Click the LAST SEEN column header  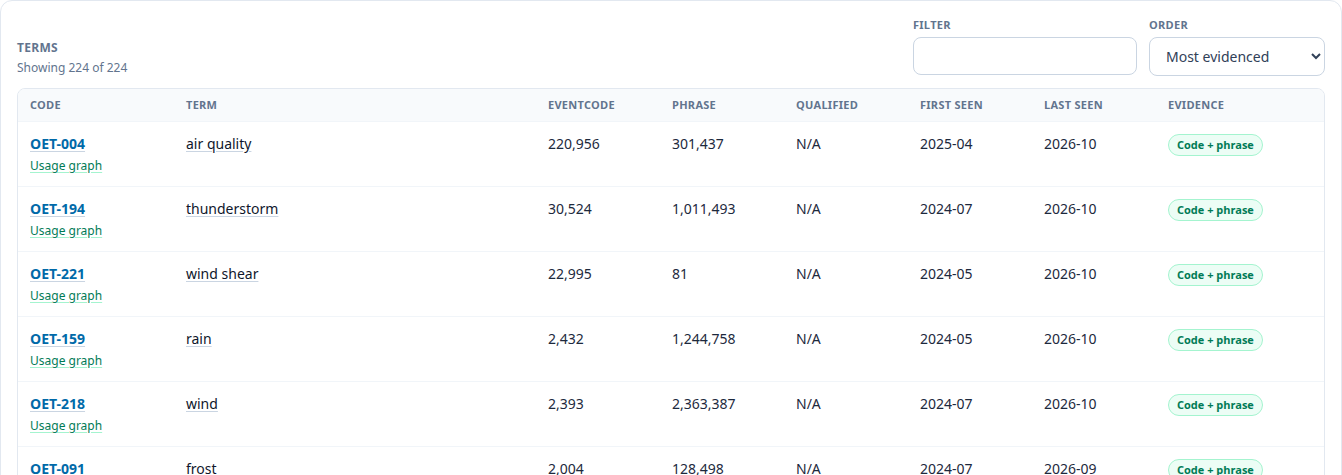point(1073,105)
